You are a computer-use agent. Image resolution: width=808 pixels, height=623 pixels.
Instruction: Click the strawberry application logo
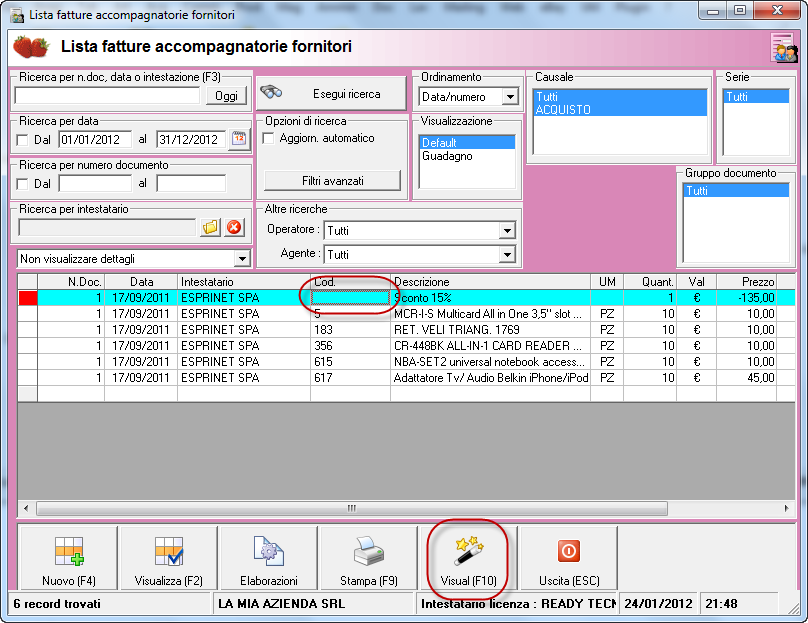click(x=31, y=47)
